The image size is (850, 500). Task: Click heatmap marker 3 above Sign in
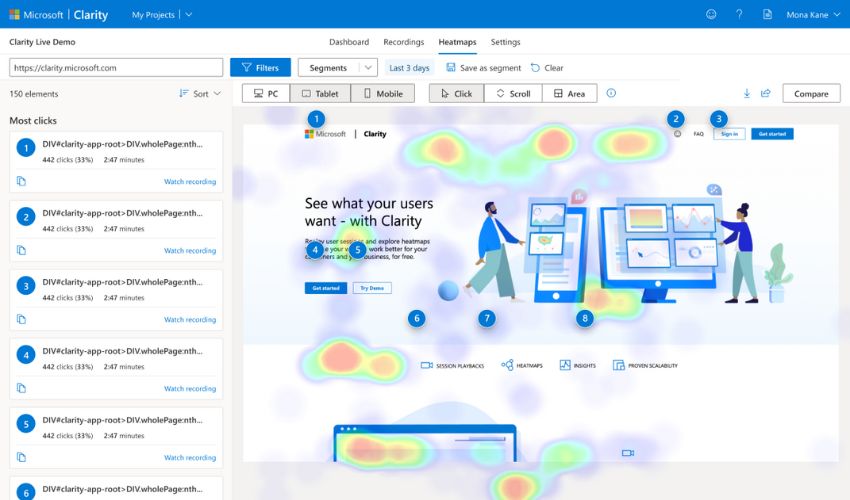click(719, 118)
